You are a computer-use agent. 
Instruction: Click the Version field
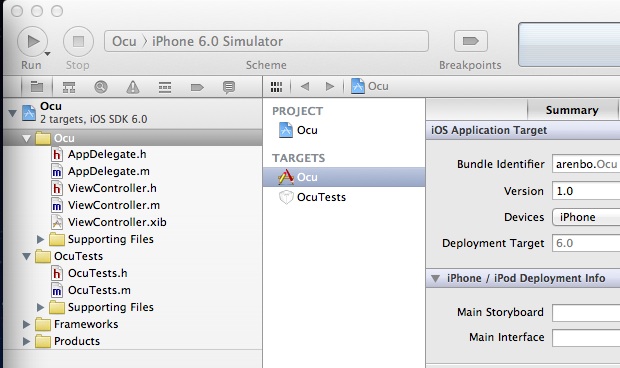coord(586,191)
